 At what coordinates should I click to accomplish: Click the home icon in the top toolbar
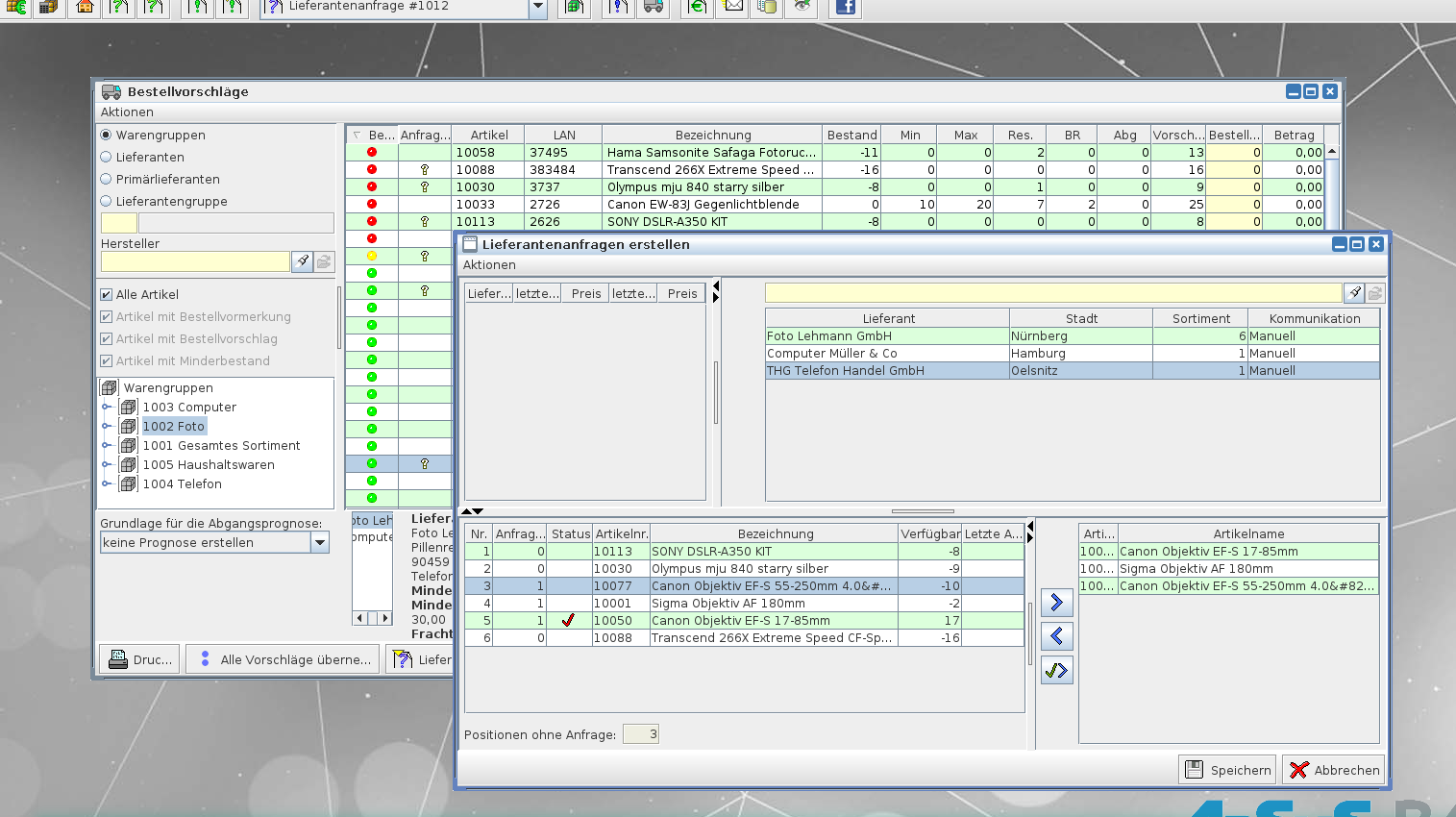click(x=85, y=7)
